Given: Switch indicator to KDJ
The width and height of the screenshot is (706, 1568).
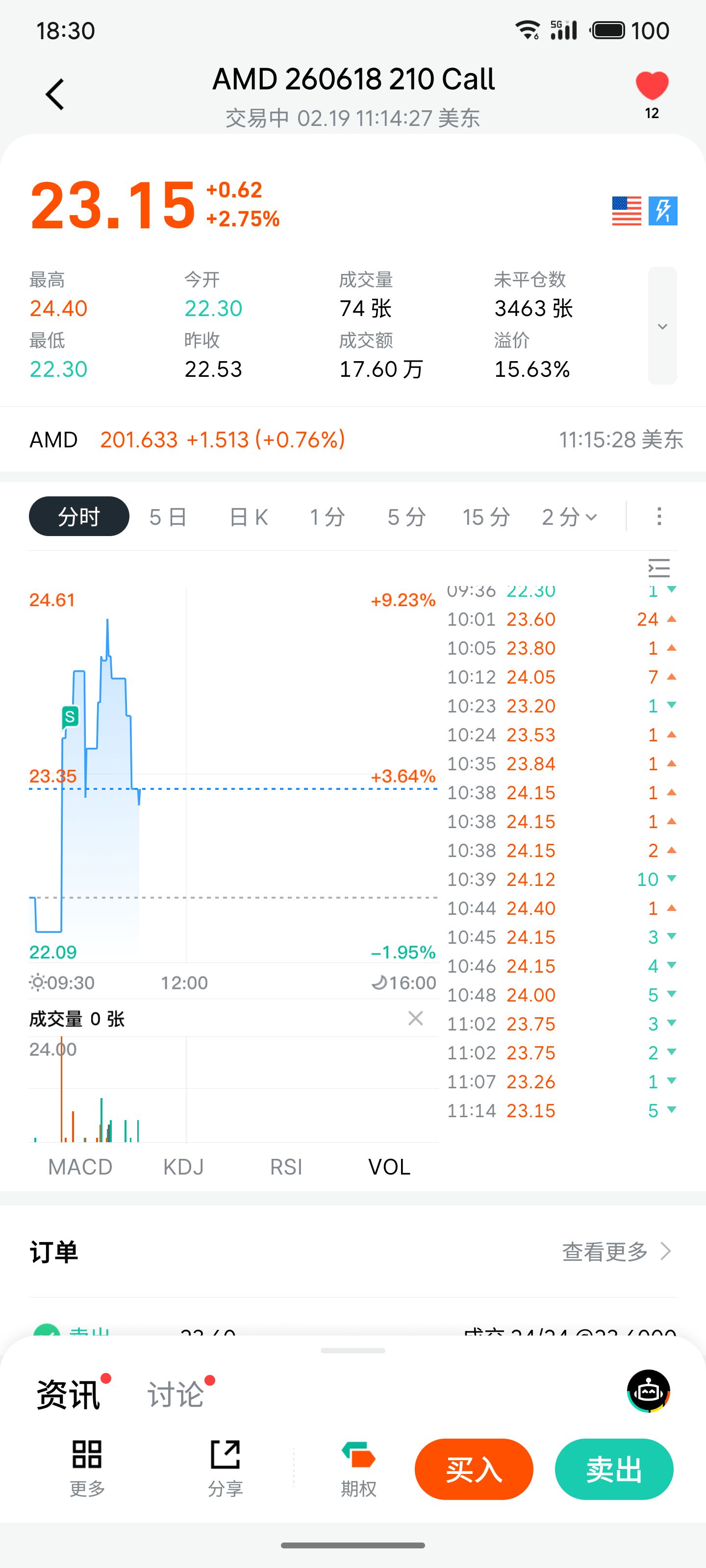Looking at the screenshot, I should (x=183, y=1167).
